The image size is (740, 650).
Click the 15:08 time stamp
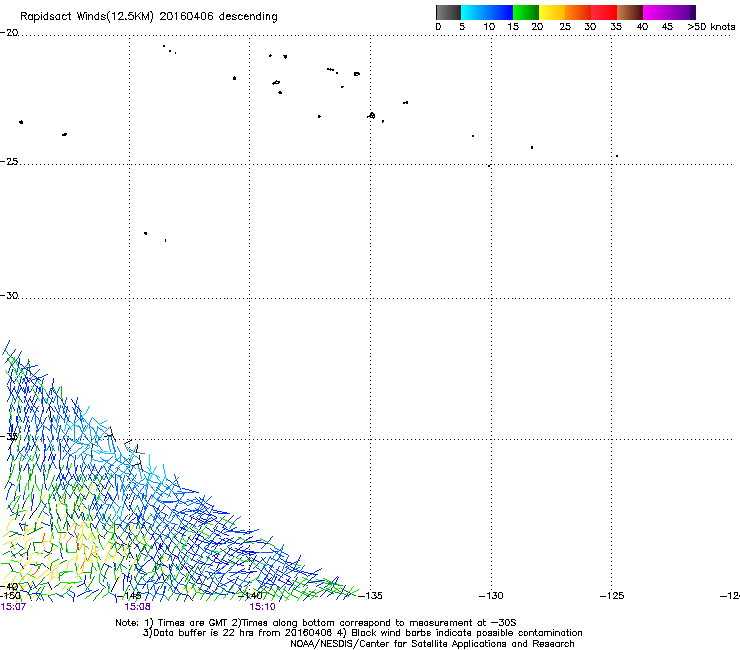pos(137,607)
